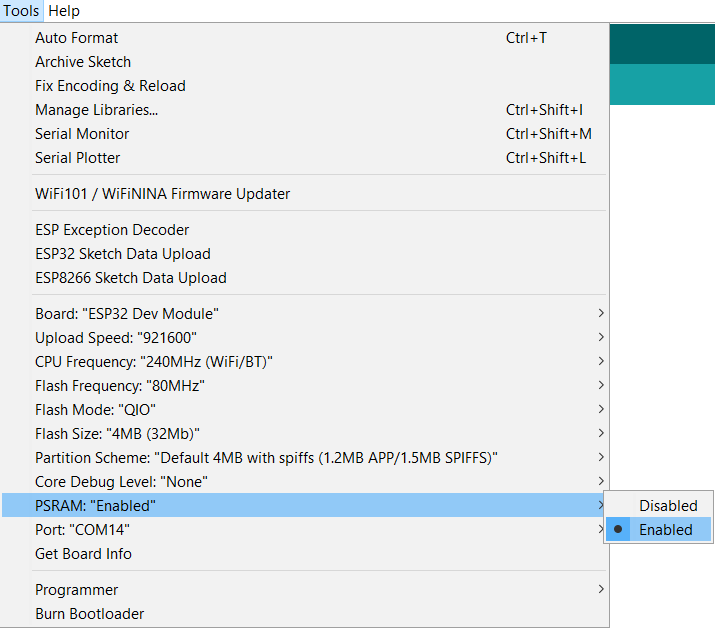Open WiFi101 / WiFiNINA Firmware Updater
The image size is (715, 630).
click(x=162, y=194)
